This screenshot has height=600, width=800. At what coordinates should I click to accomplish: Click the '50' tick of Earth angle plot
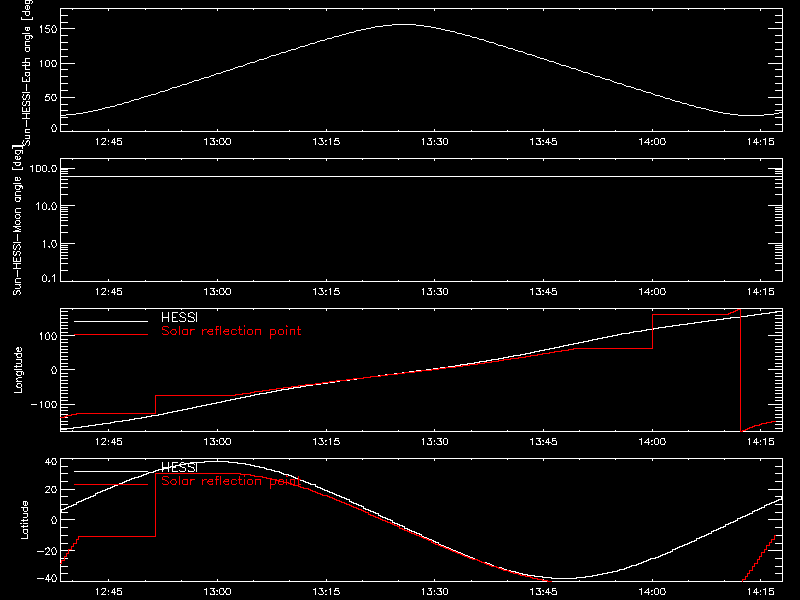[x=51, y=97]
